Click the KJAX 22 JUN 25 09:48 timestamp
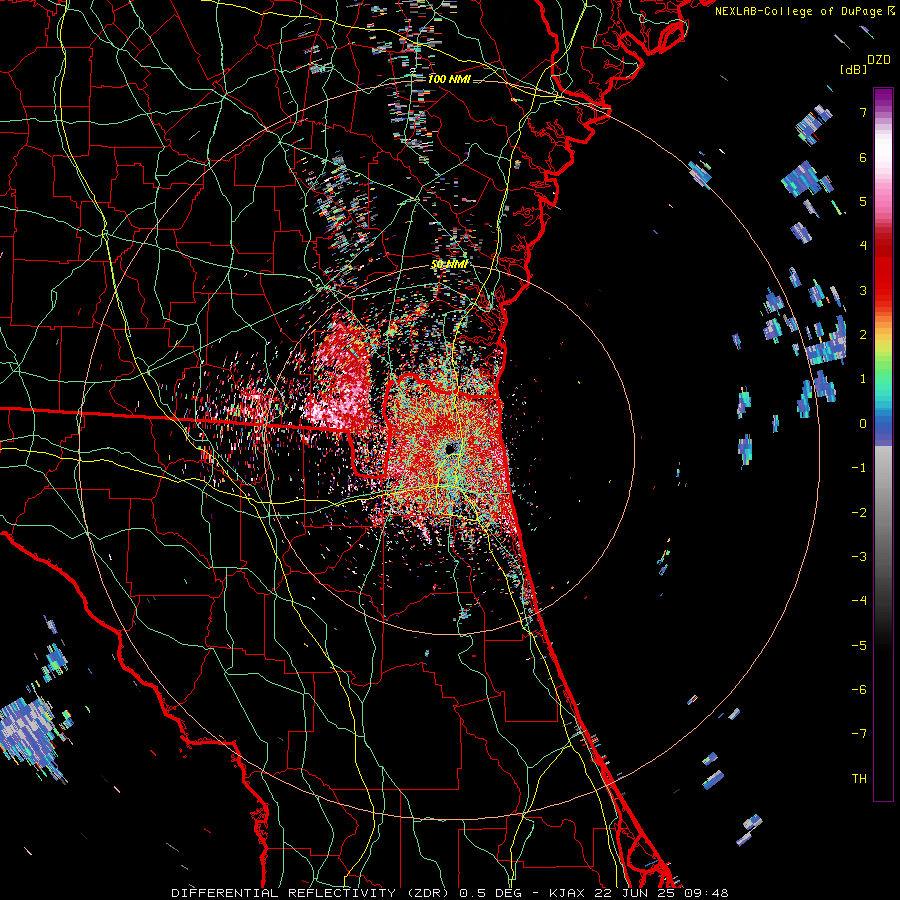Viewport: 900px width, 900px height. click(639, 893)
